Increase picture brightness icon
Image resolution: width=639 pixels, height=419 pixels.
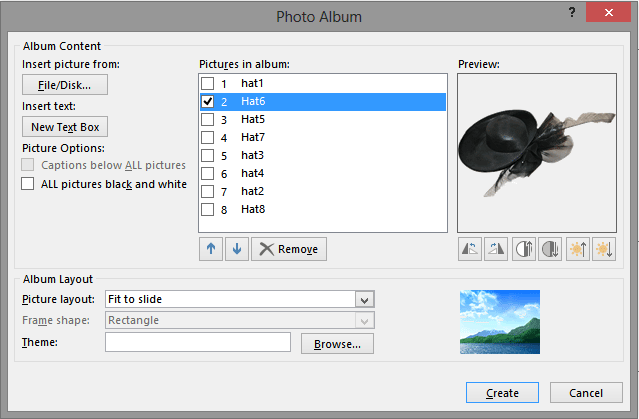click(x=578, y=249)
